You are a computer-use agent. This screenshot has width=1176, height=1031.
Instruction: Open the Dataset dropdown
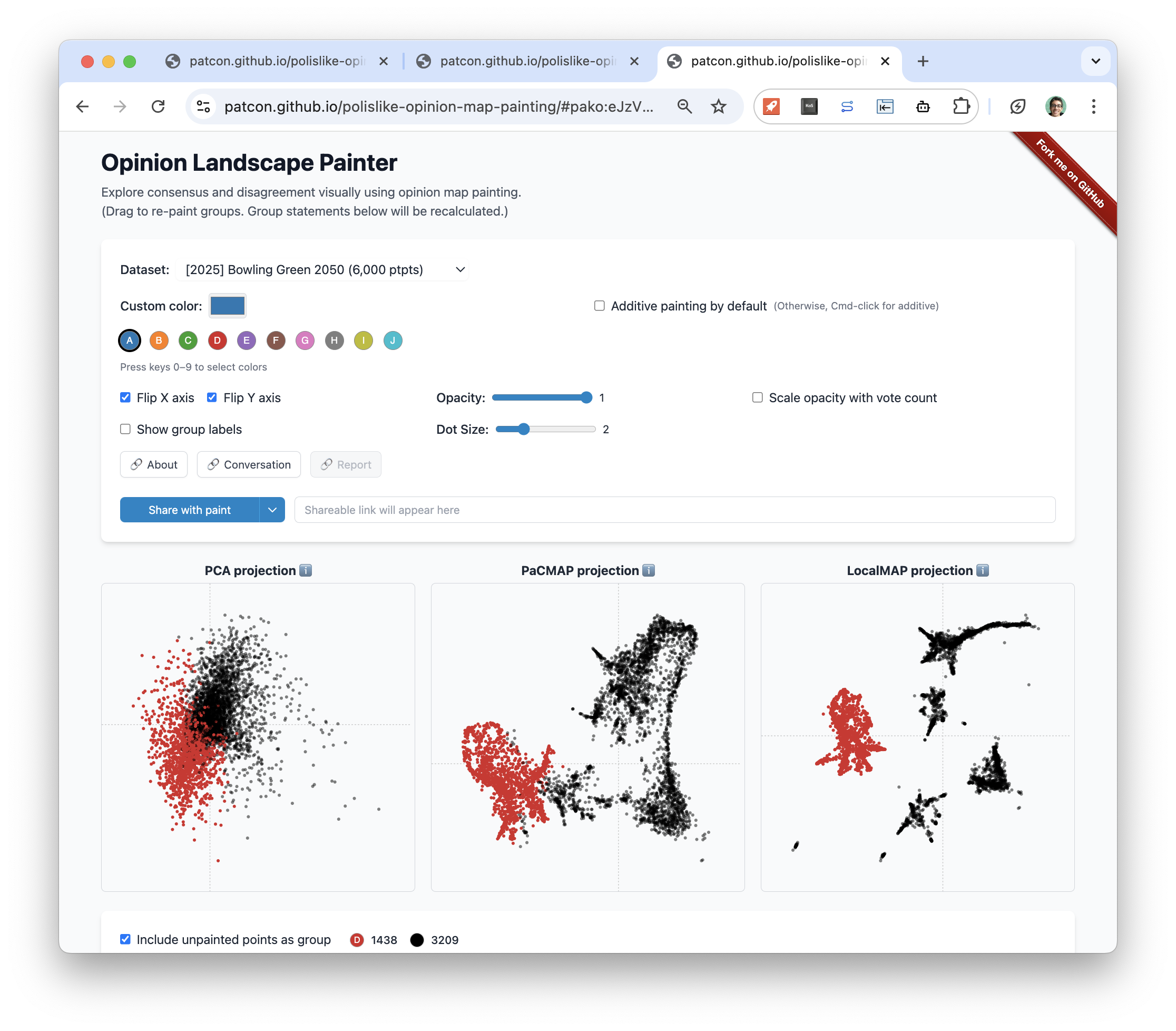tap(322, 269)
